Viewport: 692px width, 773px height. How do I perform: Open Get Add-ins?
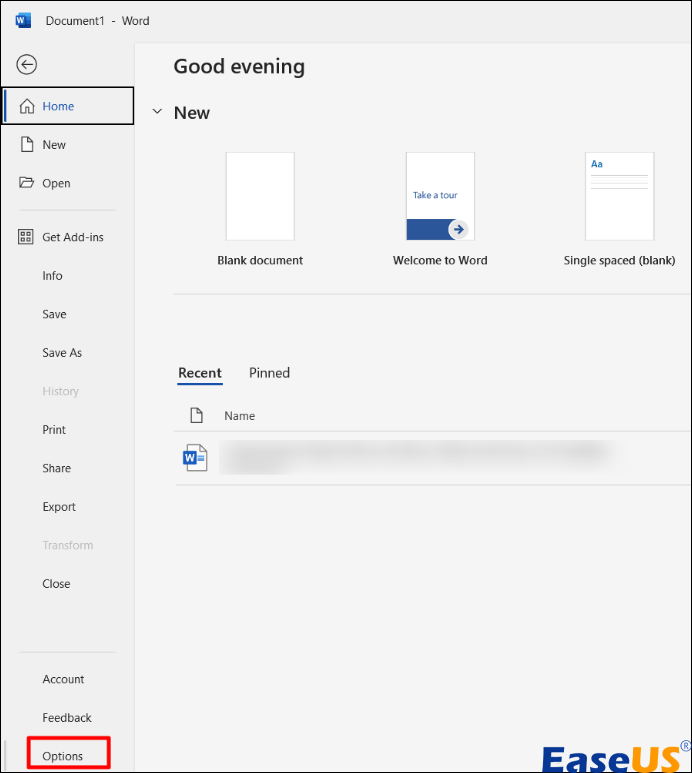tap(68, 237)
